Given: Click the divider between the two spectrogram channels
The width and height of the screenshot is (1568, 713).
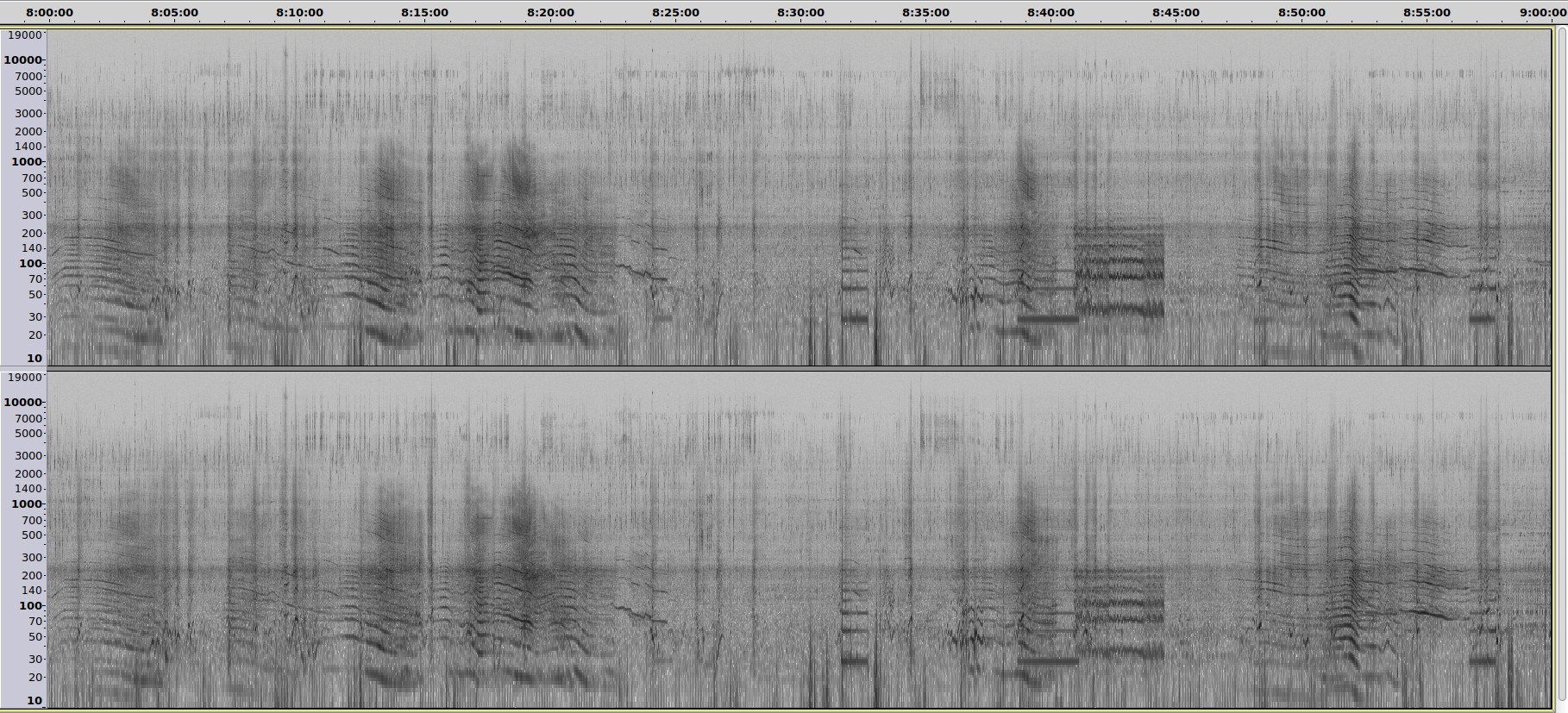Looking at the screenshot, I should tap(798, 369).
